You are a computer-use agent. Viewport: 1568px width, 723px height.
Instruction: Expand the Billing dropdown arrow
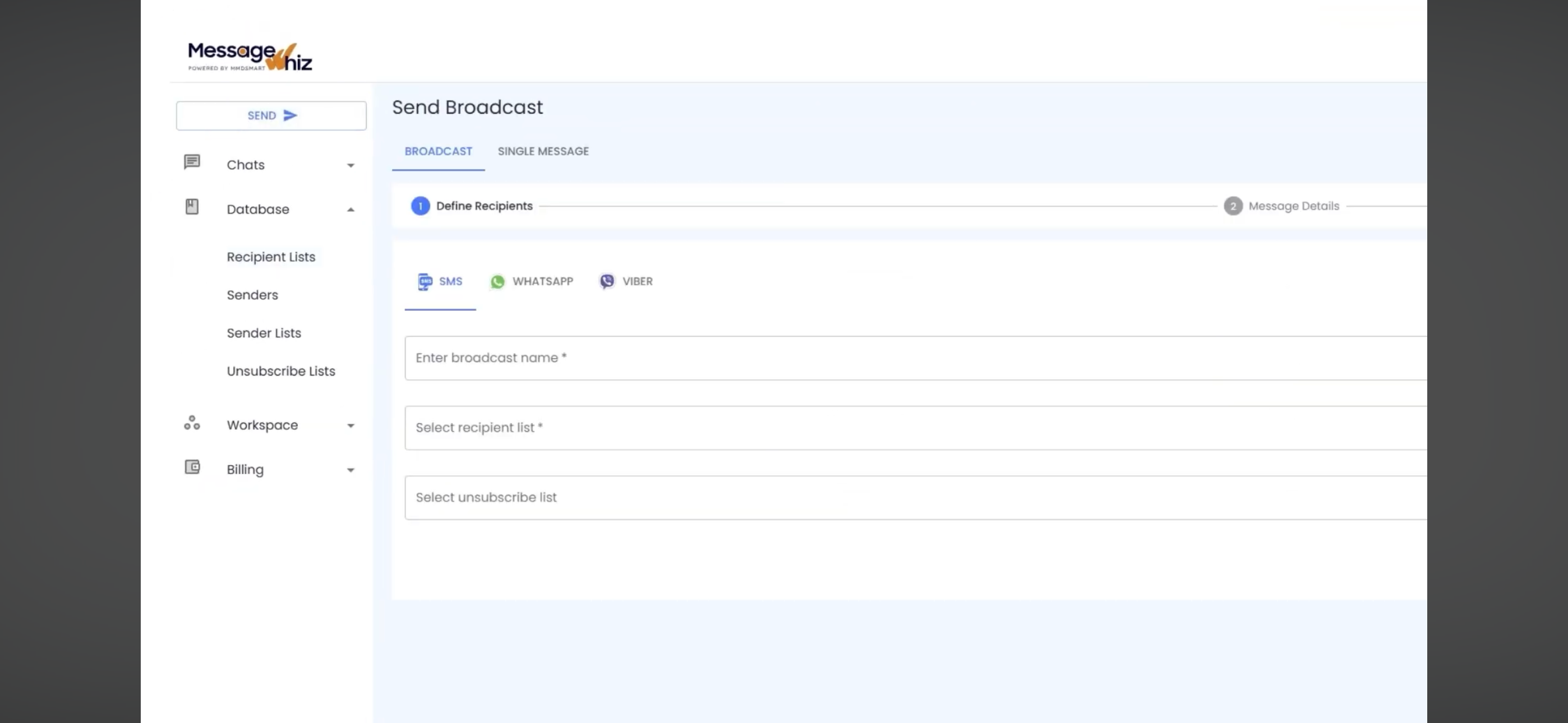point(351,470)
